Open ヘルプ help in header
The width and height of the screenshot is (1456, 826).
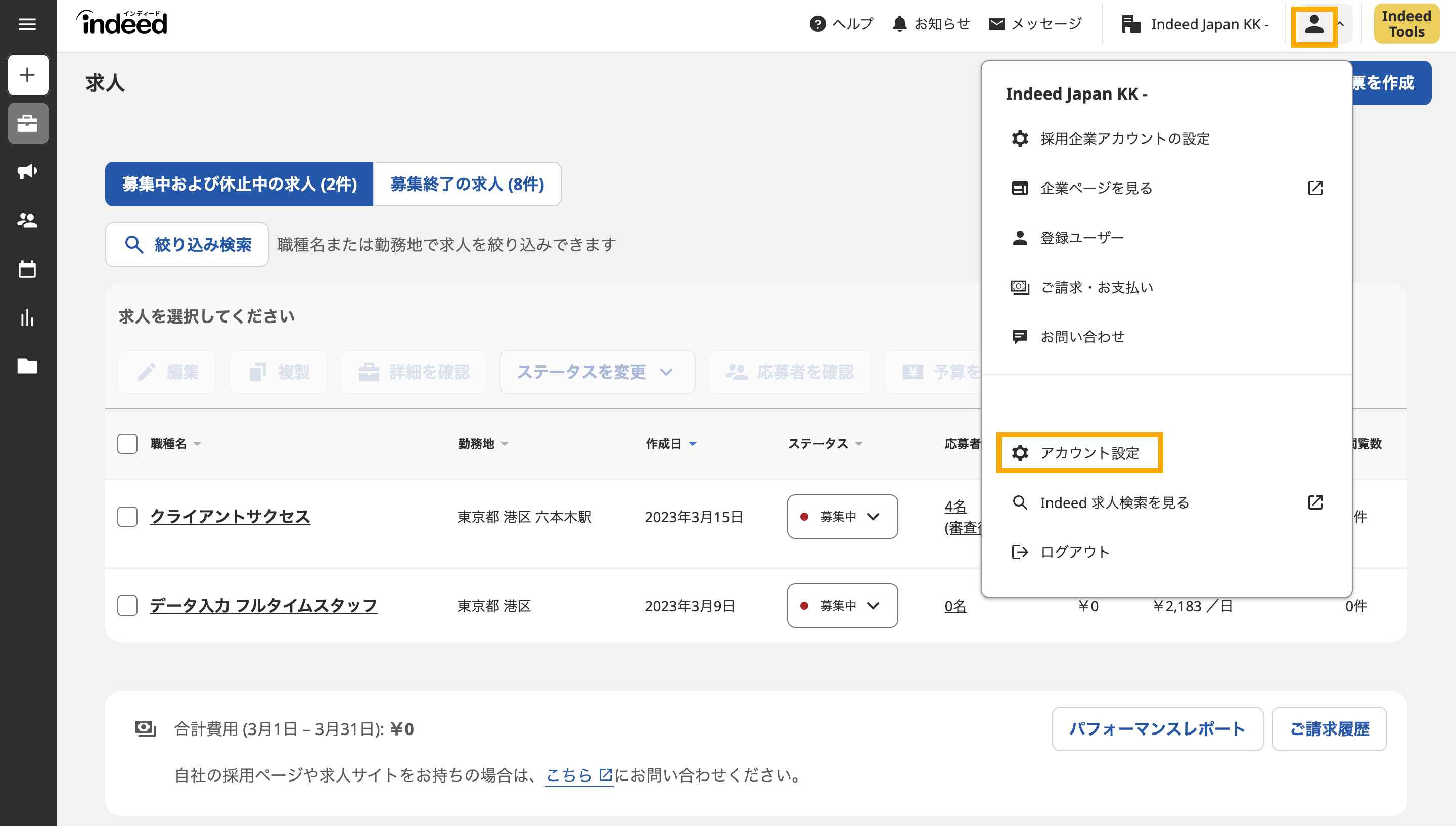[x=841, y=24]
